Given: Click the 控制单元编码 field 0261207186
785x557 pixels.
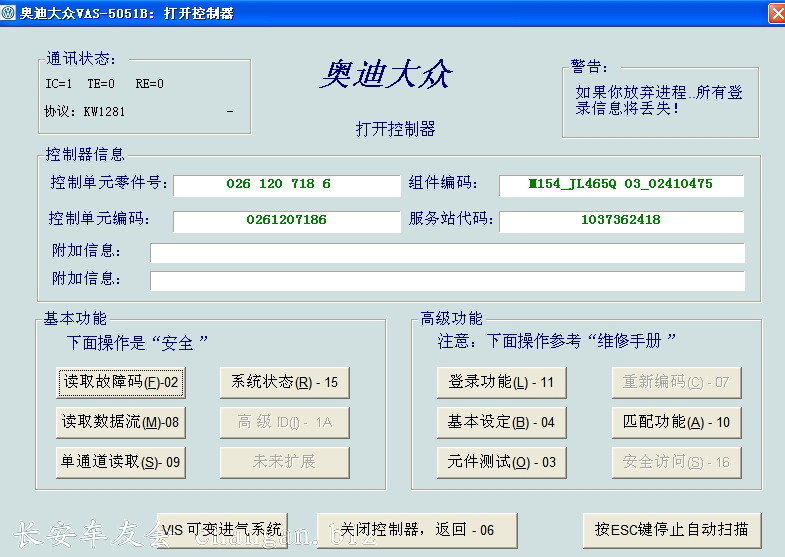Looking at the screenshot, I should [287, 221].
